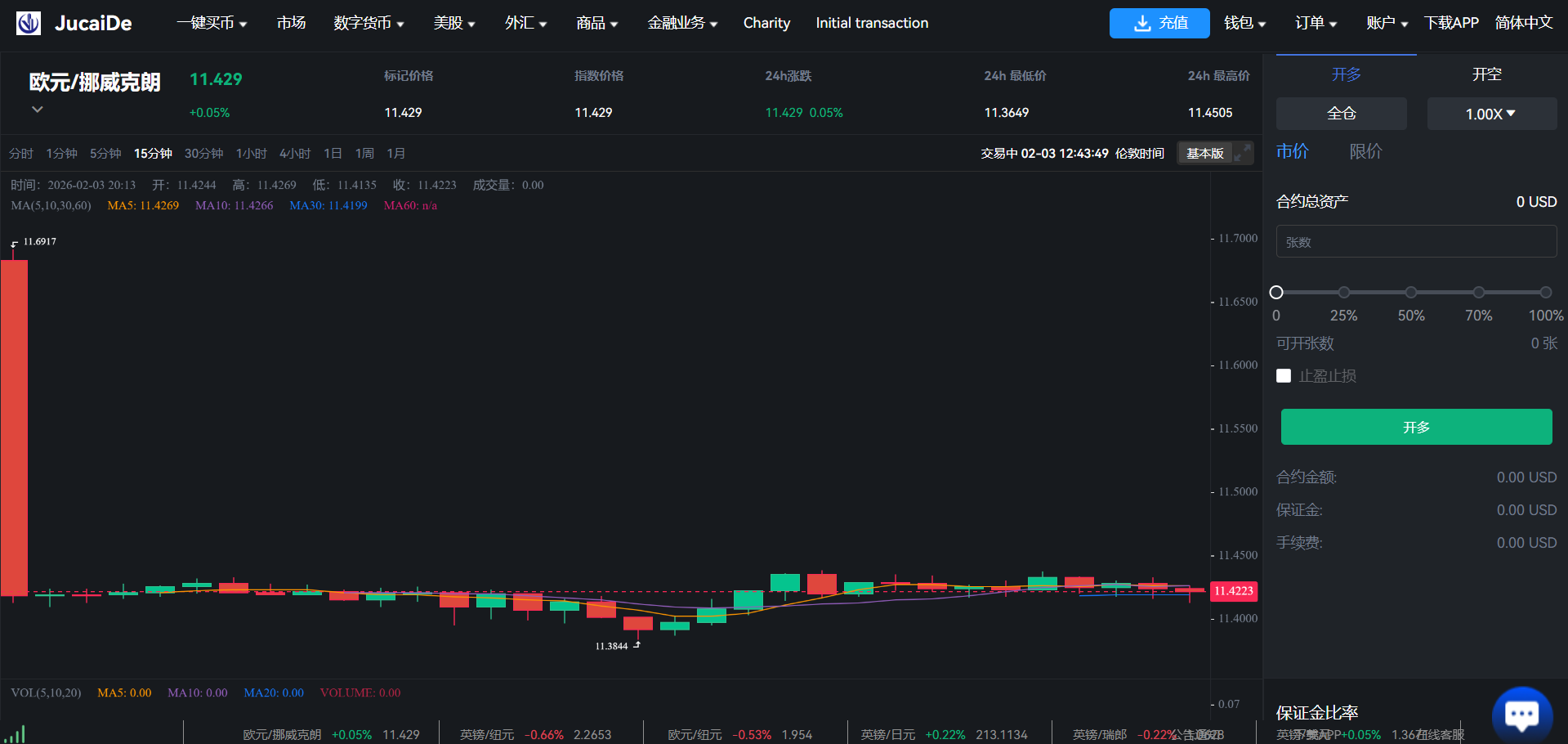
Task: Enable the 止盈止损 checkbox
Action: point(1284,376)
